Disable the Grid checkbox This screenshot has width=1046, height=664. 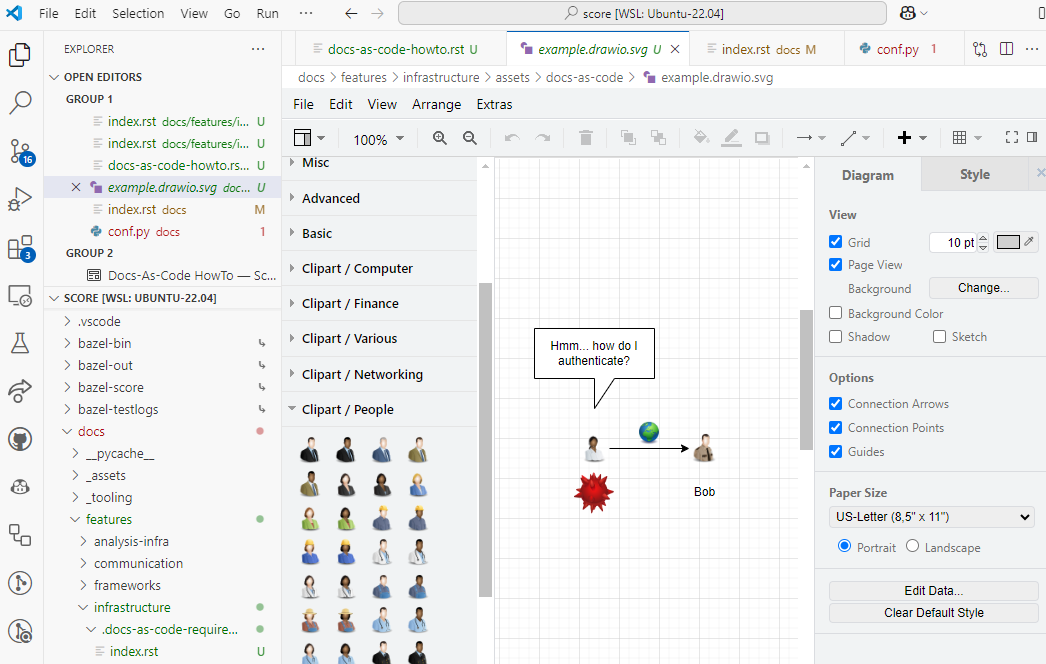pyautogui.click(x=836, y=242)
